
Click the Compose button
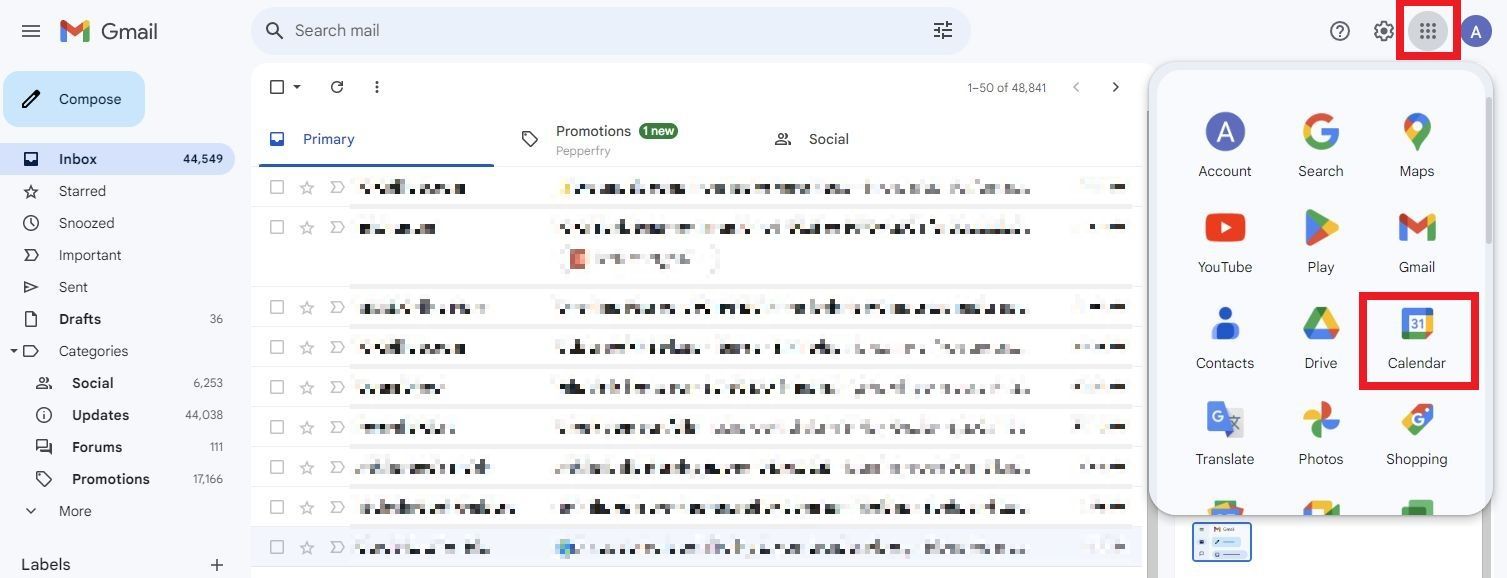[74, 99]
